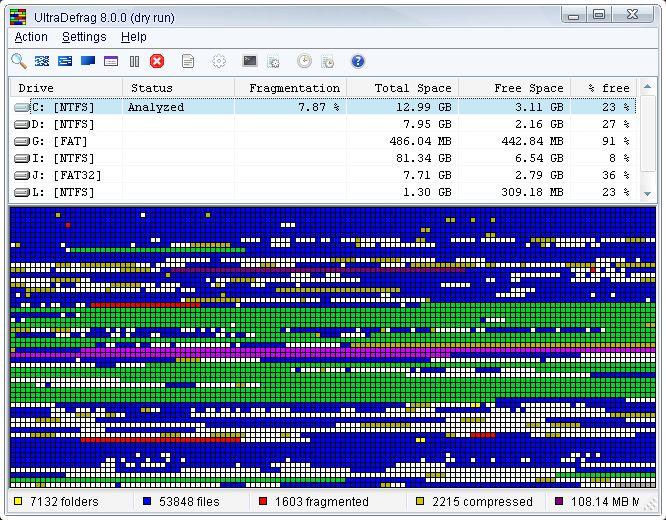Screen dimensions: 666x520
Task: Click the drive list scroll down arrow
Action: point(647,194)
